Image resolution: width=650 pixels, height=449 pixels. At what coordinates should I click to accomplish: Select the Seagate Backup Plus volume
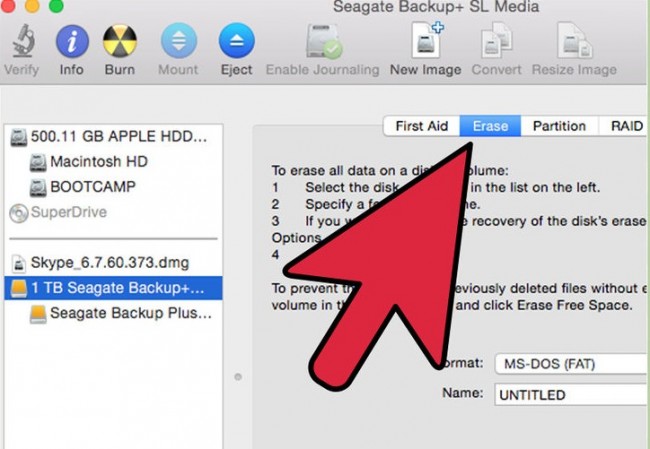click(114, 313)
